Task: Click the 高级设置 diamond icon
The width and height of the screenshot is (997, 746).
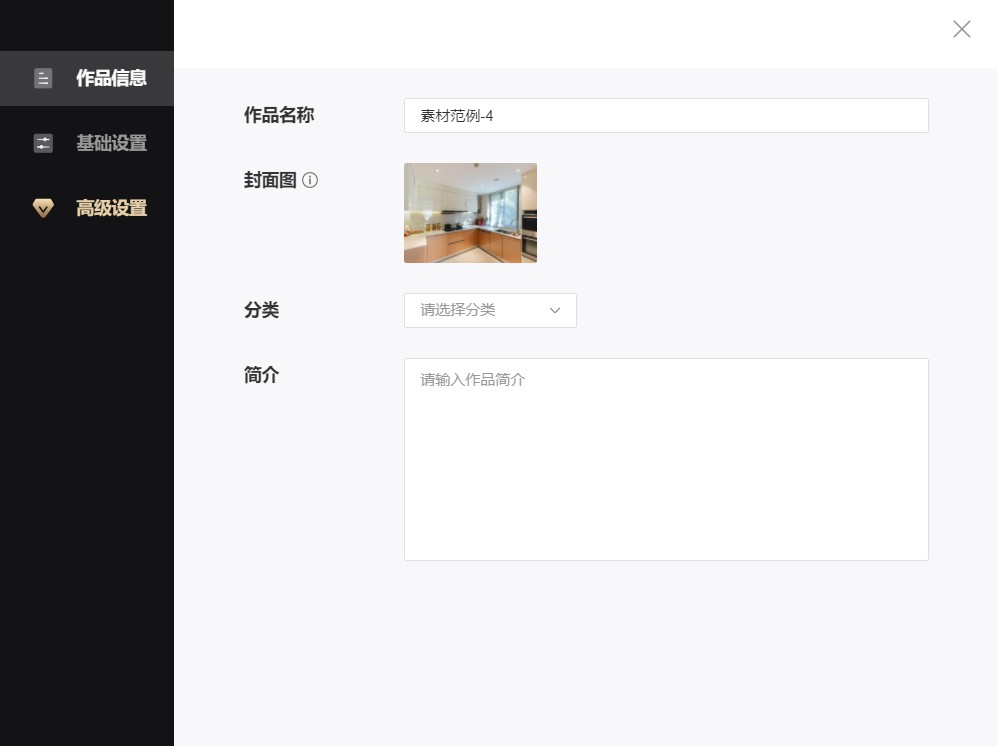Action: [x=43, y=208]
